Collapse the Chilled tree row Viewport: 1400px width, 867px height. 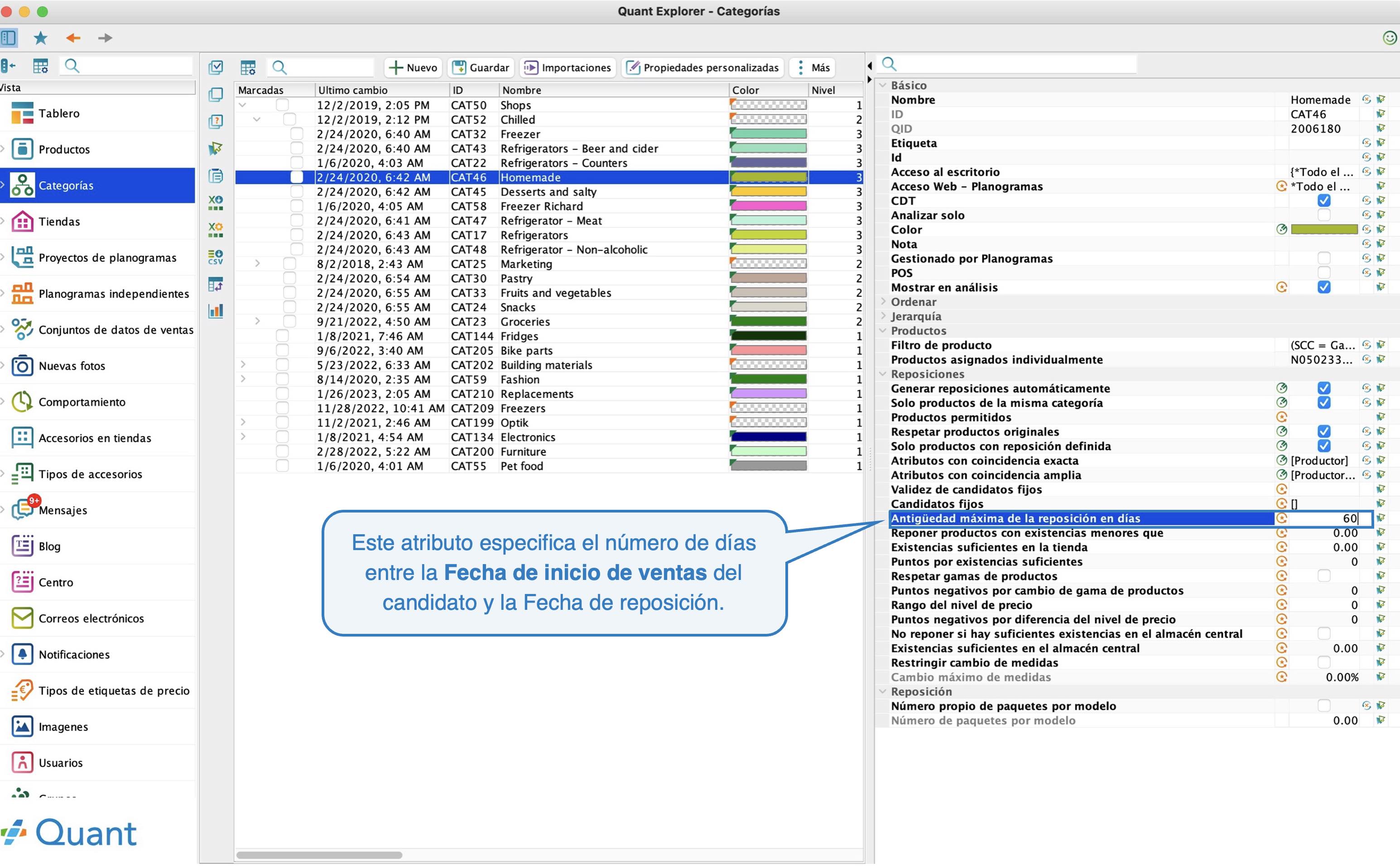[257, 119]
